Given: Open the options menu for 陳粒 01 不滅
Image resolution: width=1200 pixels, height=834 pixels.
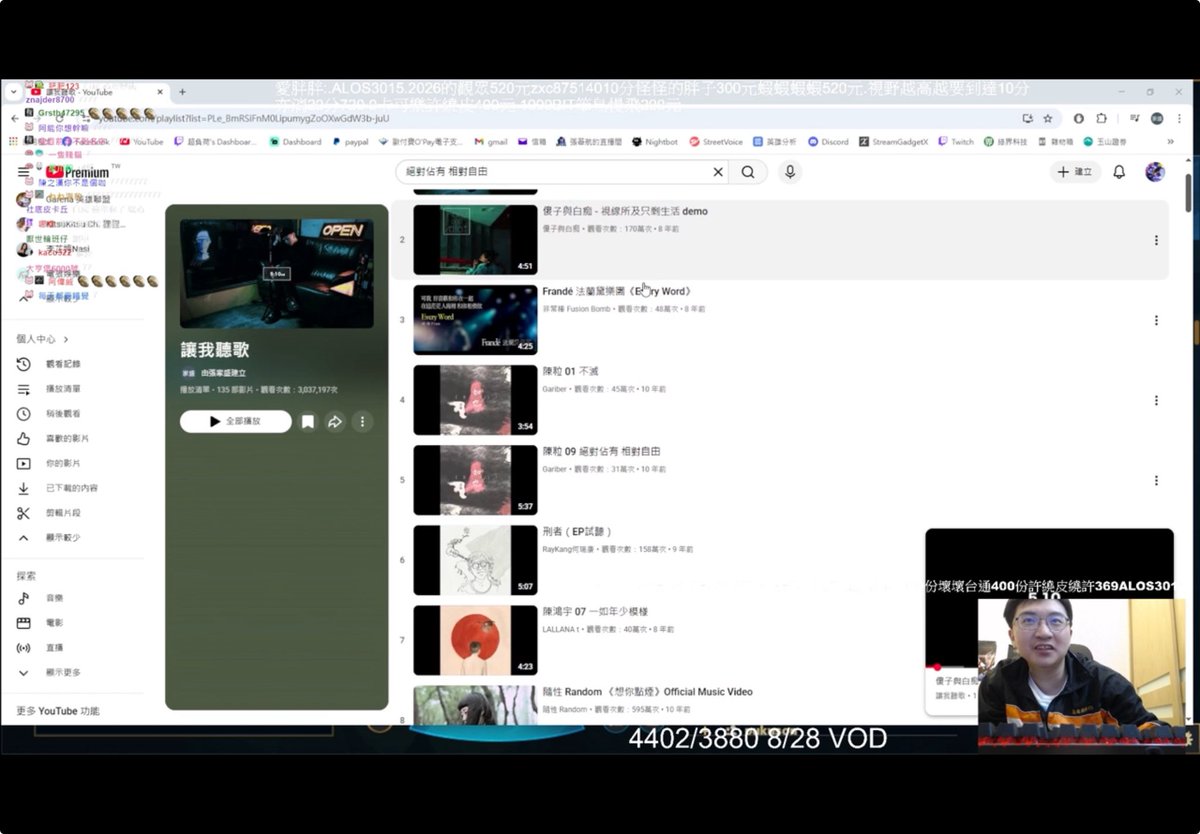Looking at the screenshot, I should pyautogui.click(x=1156, y=399).
